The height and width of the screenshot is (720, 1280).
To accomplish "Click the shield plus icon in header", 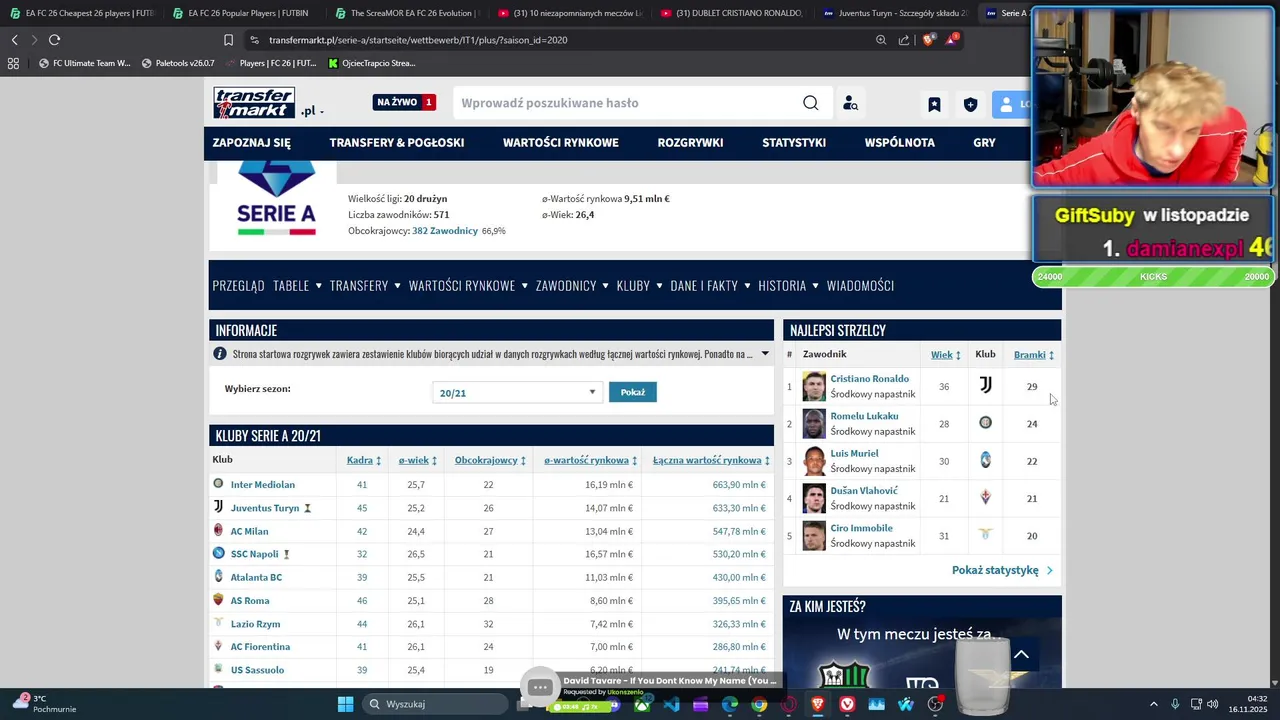I will [970, 104].
